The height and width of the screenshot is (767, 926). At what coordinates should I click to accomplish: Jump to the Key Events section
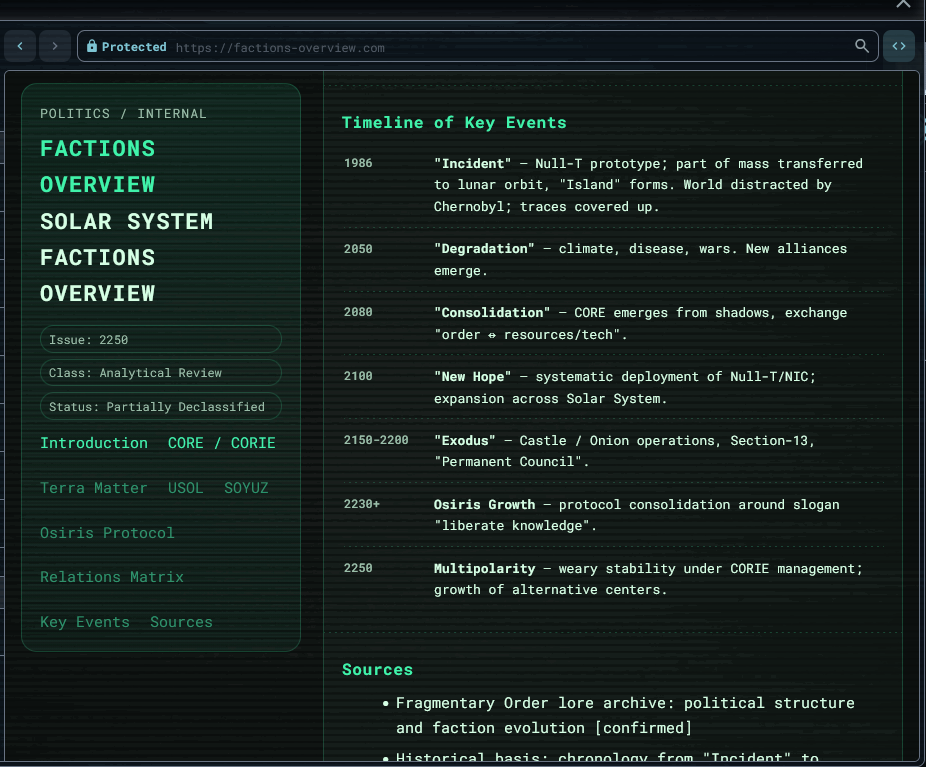pyautogui.click(x=84, y=622)
